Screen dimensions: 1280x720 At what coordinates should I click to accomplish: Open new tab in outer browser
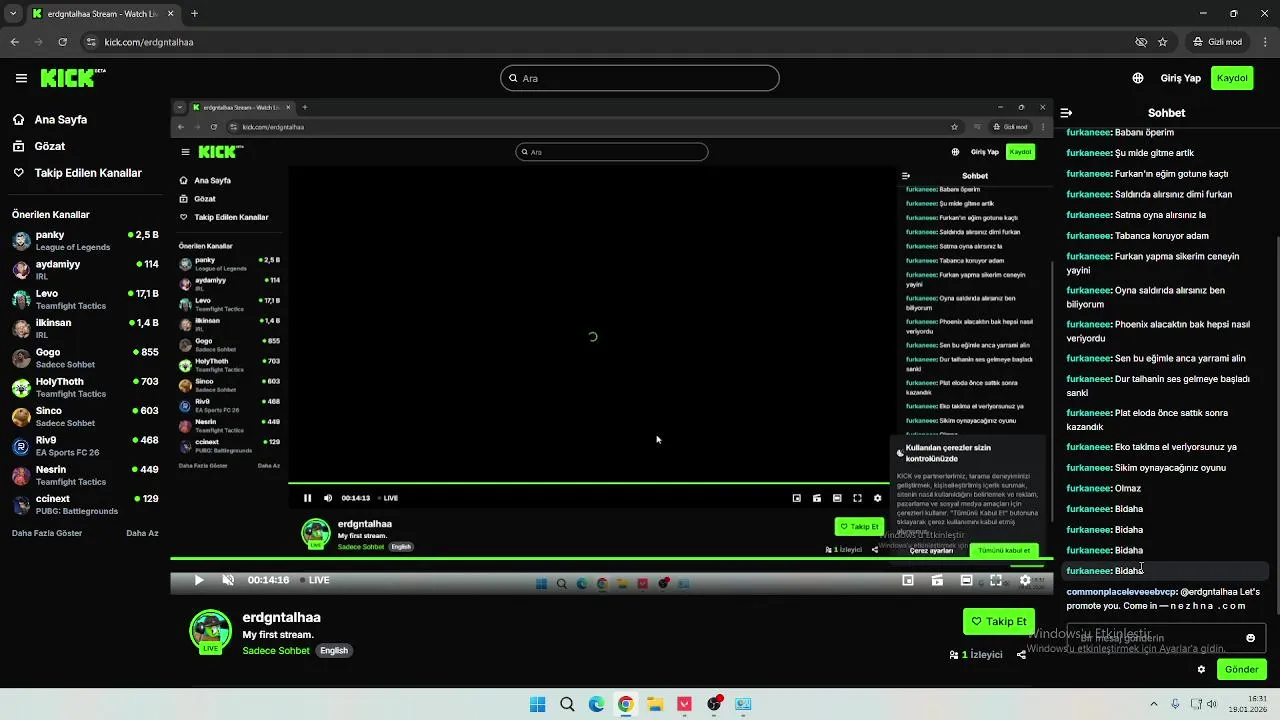click(194, 14)
